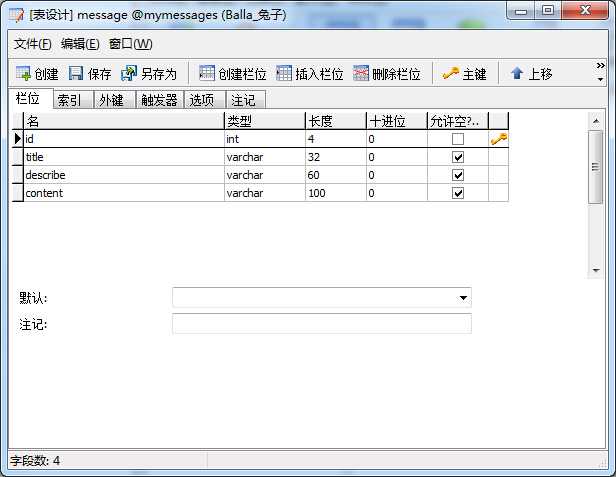Add a field with 创建栏位 icon

[207, 73]
